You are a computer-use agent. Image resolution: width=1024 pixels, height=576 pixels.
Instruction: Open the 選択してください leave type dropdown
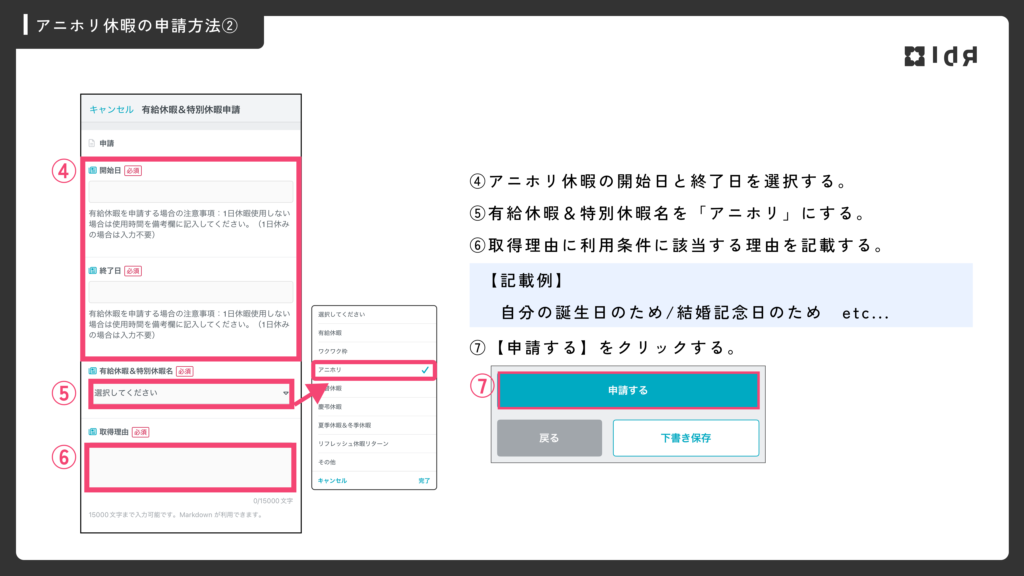[x=190, y=393]
